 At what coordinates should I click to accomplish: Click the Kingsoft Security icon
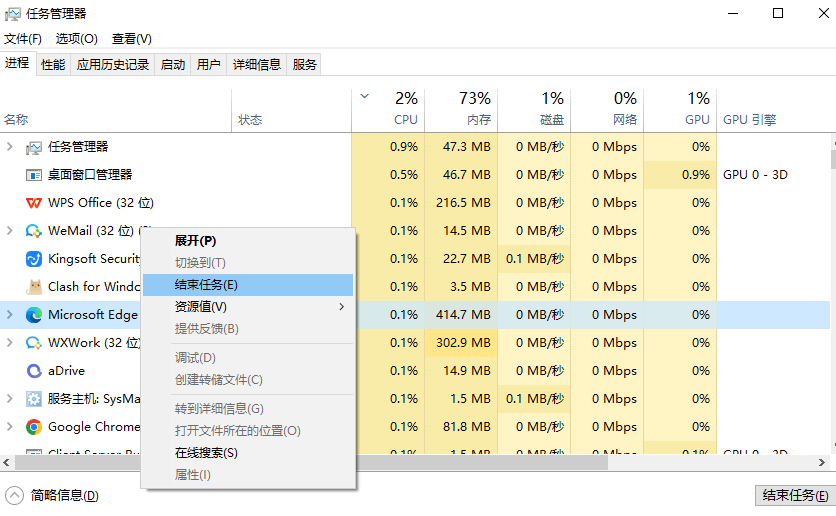click(x=34, y=259)
